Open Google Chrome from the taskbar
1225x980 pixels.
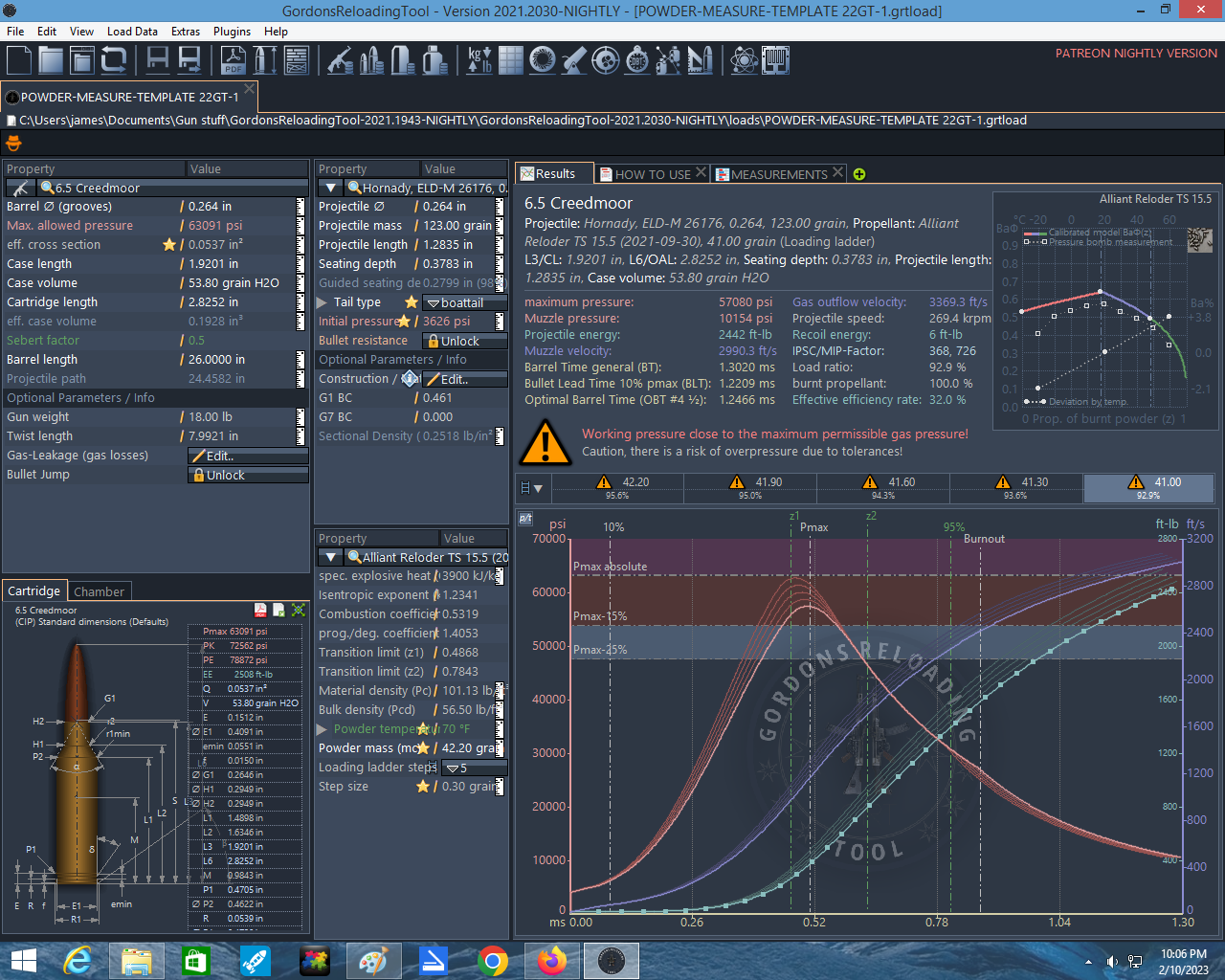point(492,961)
